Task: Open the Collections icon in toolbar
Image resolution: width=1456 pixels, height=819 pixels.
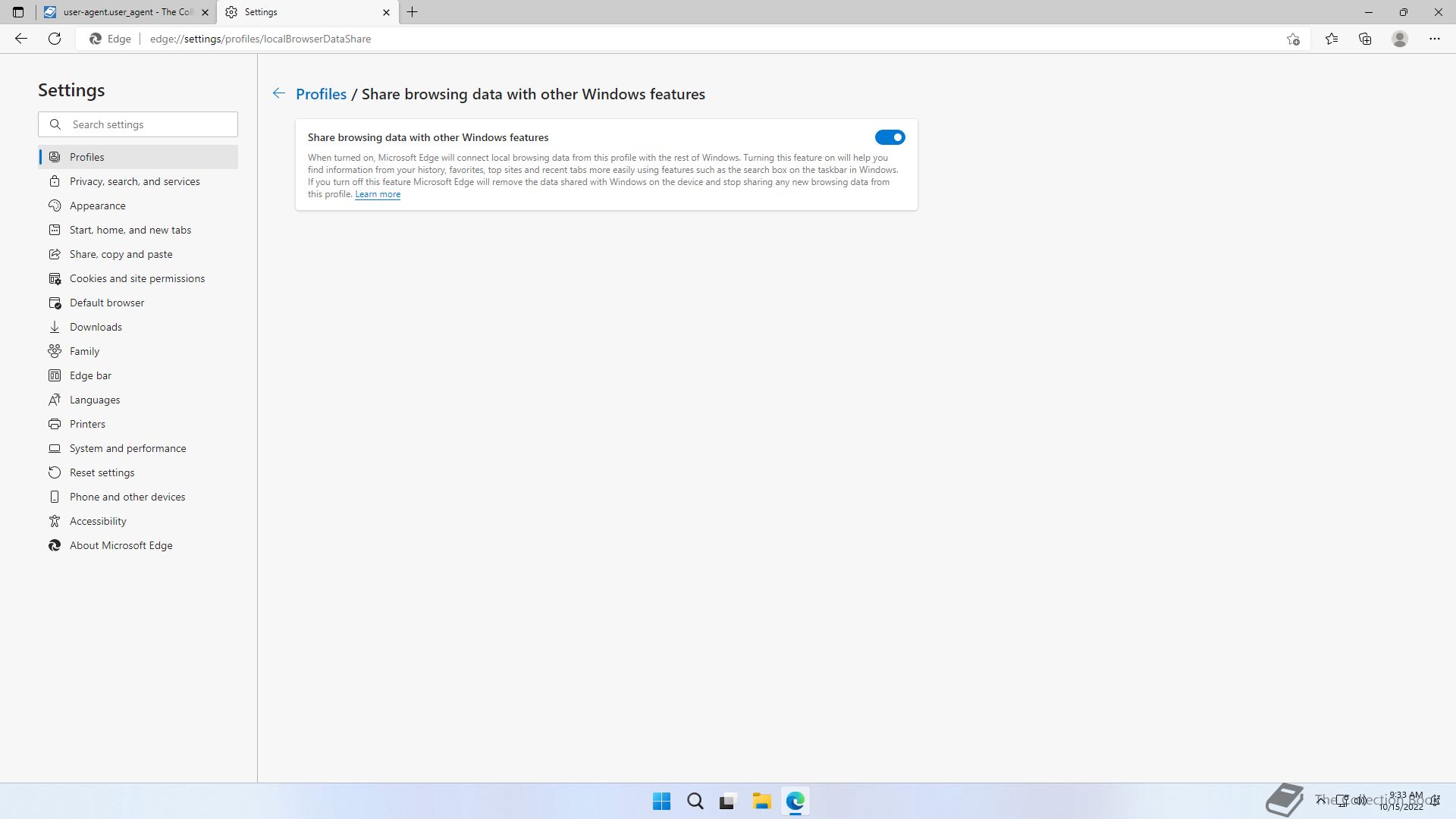Action: (1365, 39)
